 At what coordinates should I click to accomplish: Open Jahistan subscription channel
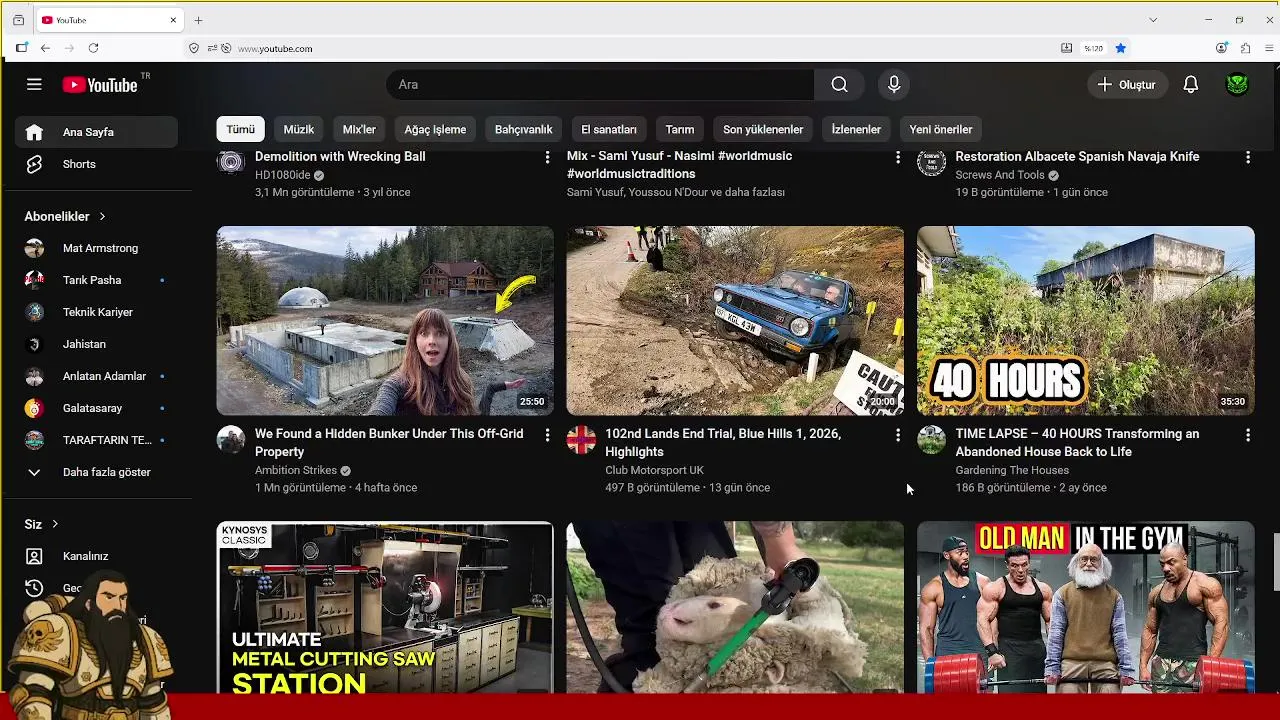(x=96, y=344)
